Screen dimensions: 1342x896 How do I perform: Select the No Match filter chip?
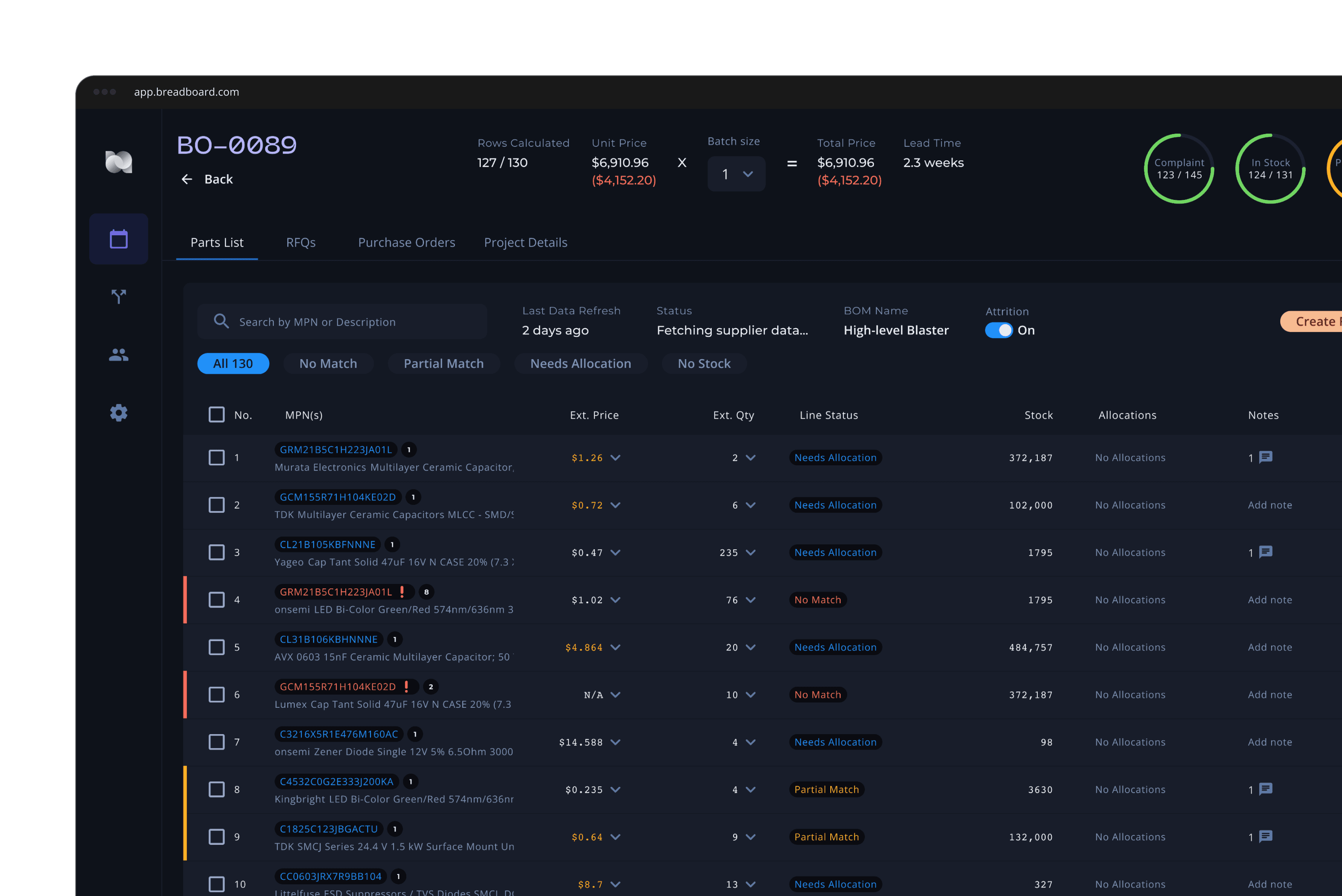tap(328, 363)
